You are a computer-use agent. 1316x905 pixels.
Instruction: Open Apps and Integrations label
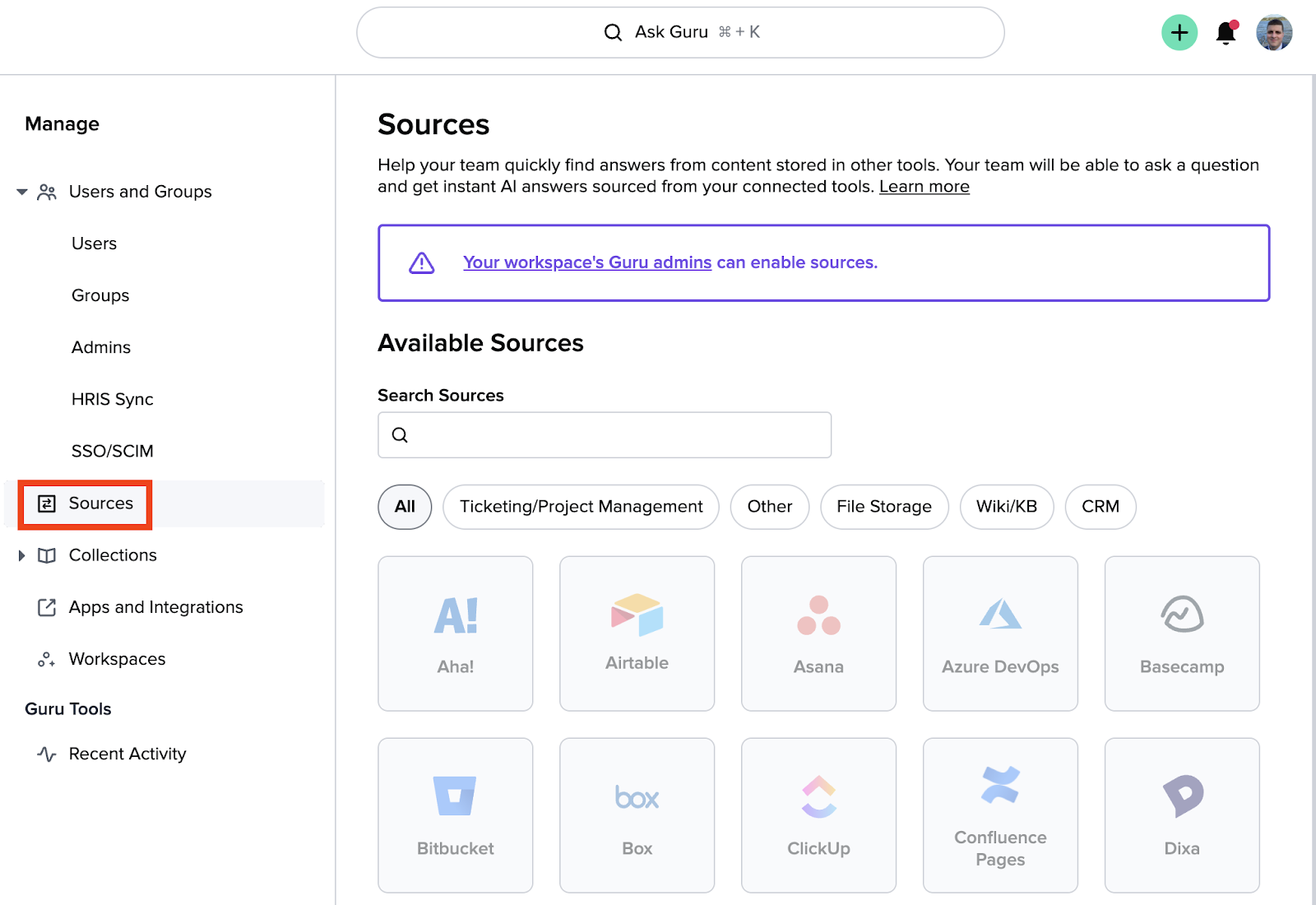[156, 607]
